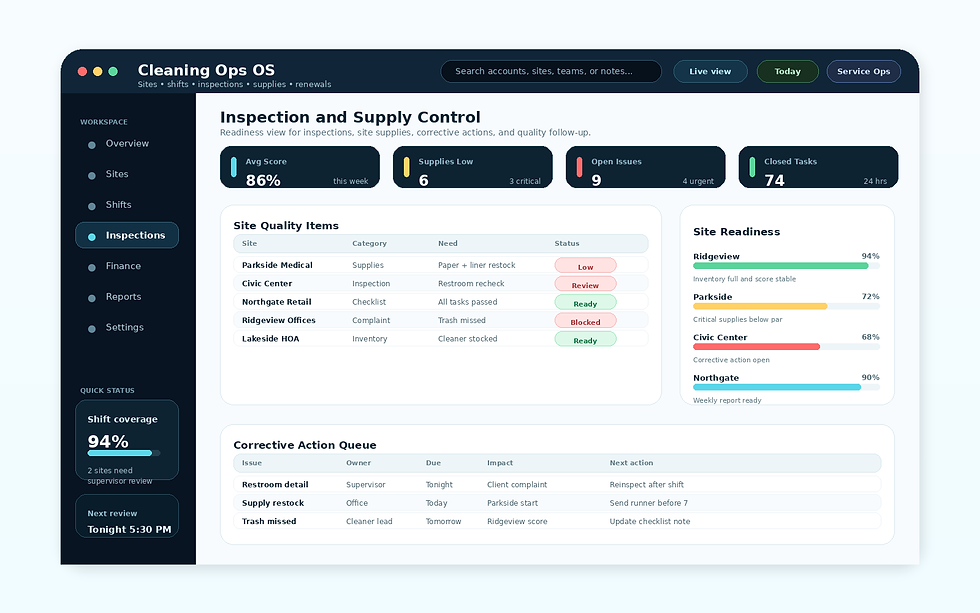
Task: Click the Ready badge for Northgate Retail
Action: click(585, 302)
